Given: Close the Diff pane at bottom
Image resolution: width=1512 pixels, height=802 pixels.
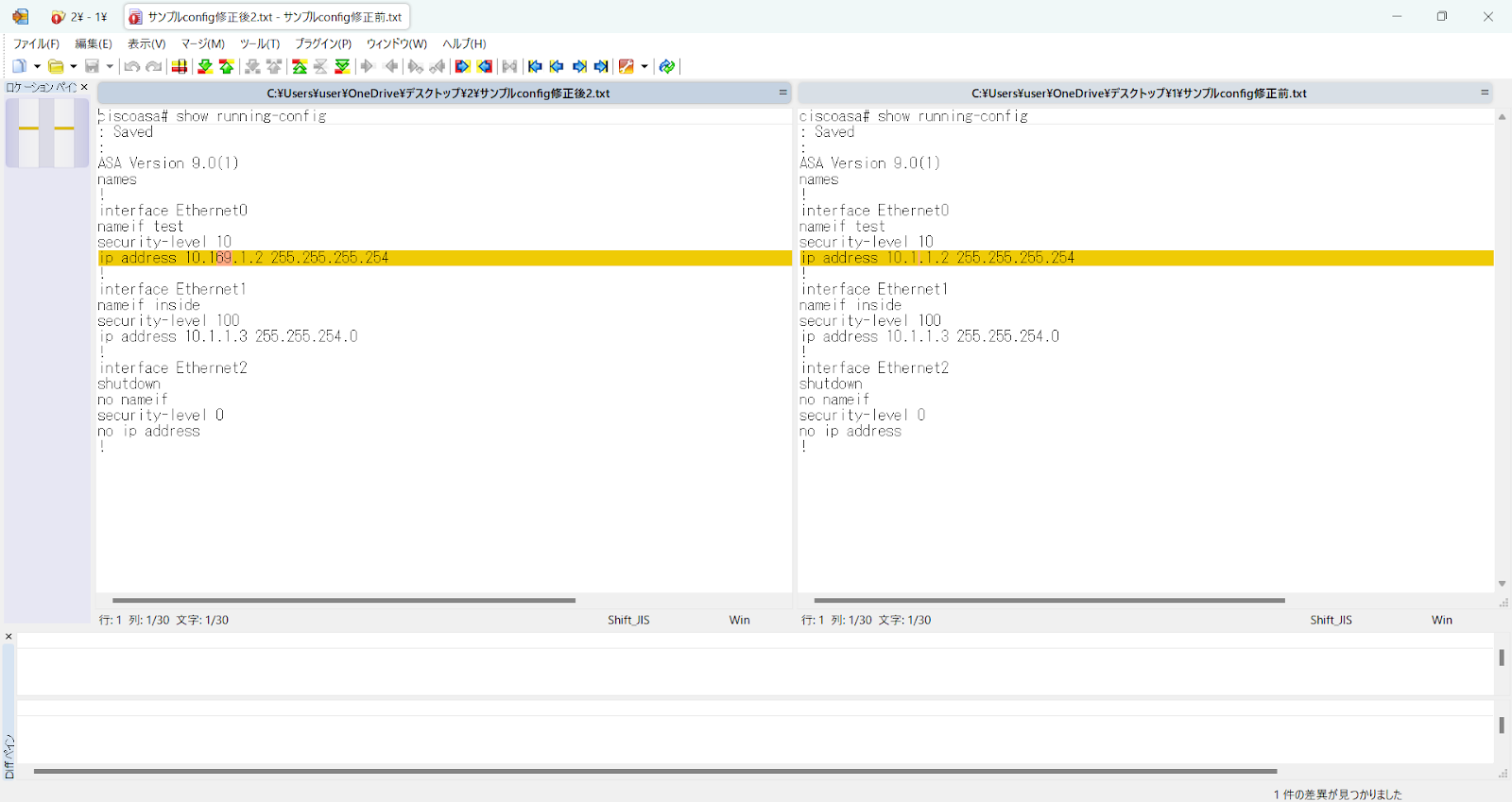Looking at the screenshot, I should 9,637.
